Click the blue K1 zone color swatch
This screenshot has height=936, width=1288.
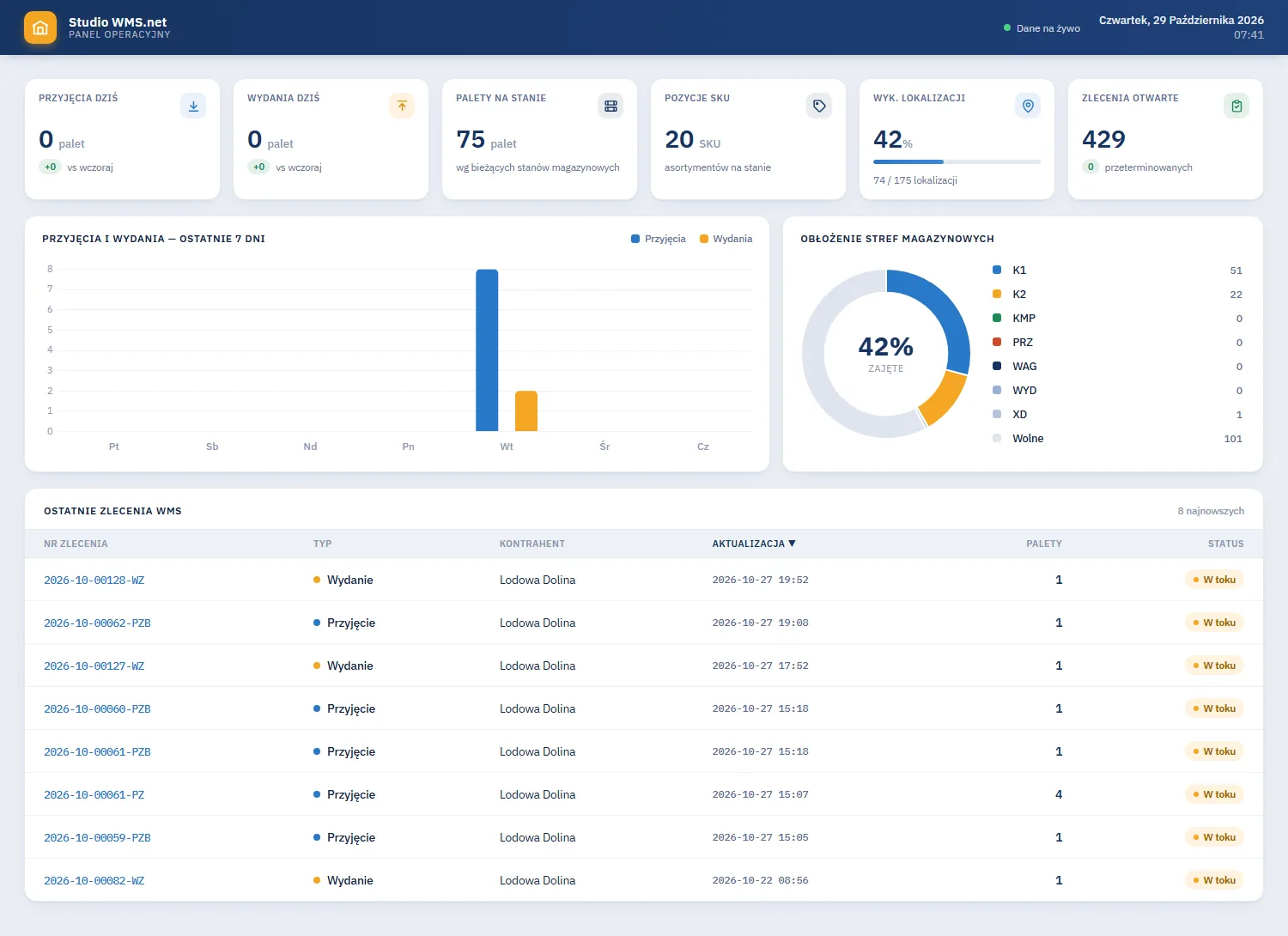click(997, 270)
